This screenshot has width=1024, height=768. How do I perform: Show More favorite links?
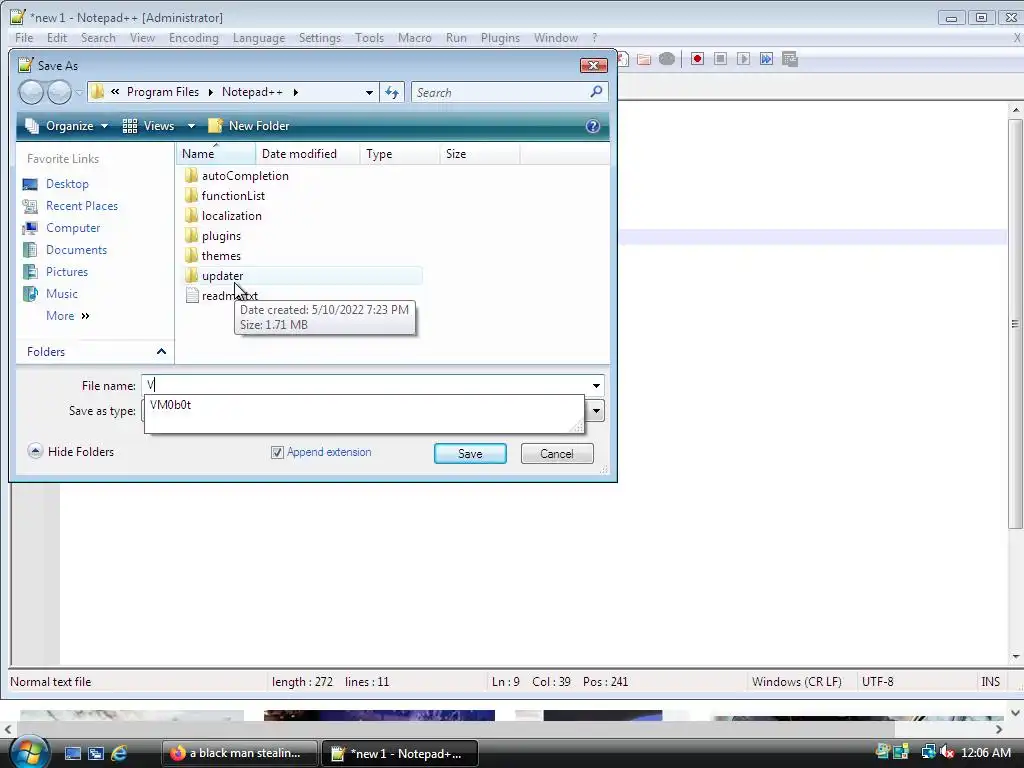click(67, 316)
